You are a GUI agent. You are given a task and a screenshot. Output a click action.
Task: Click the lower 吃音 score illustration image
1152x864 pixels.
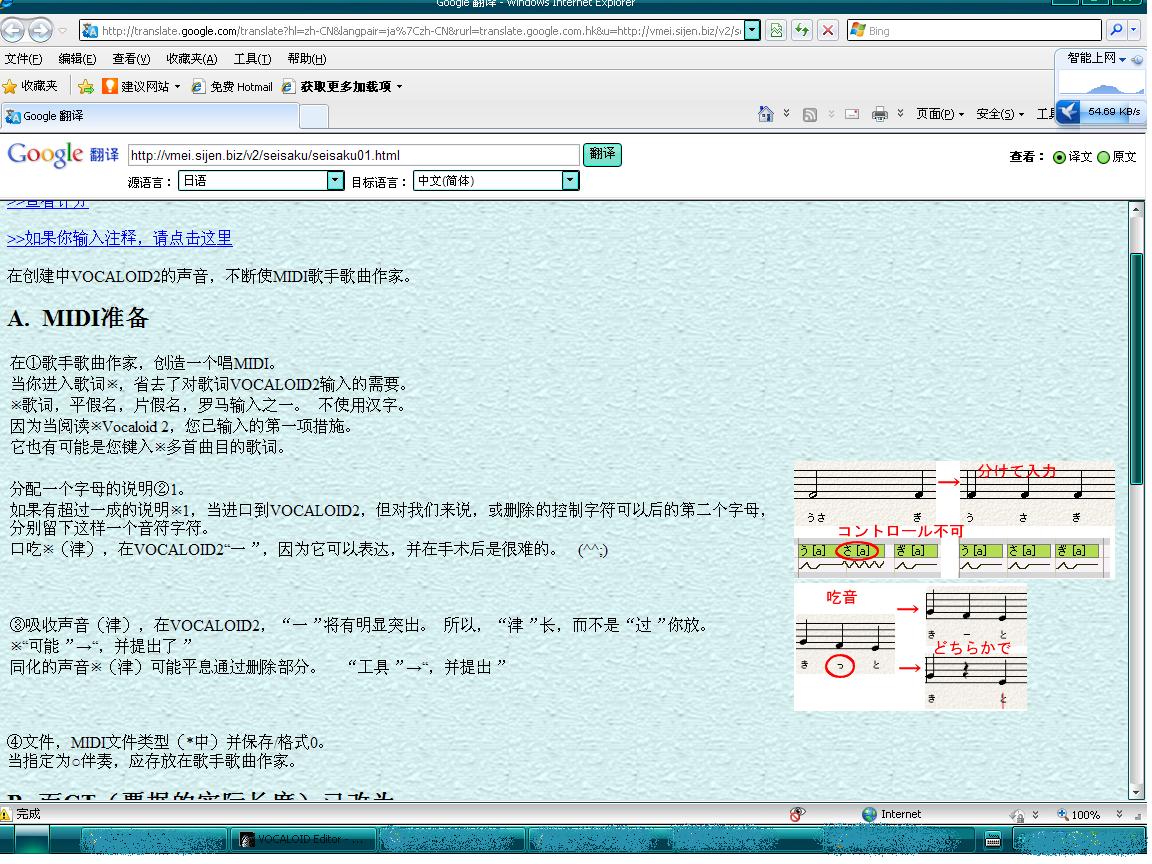click(x=910, y=647)
